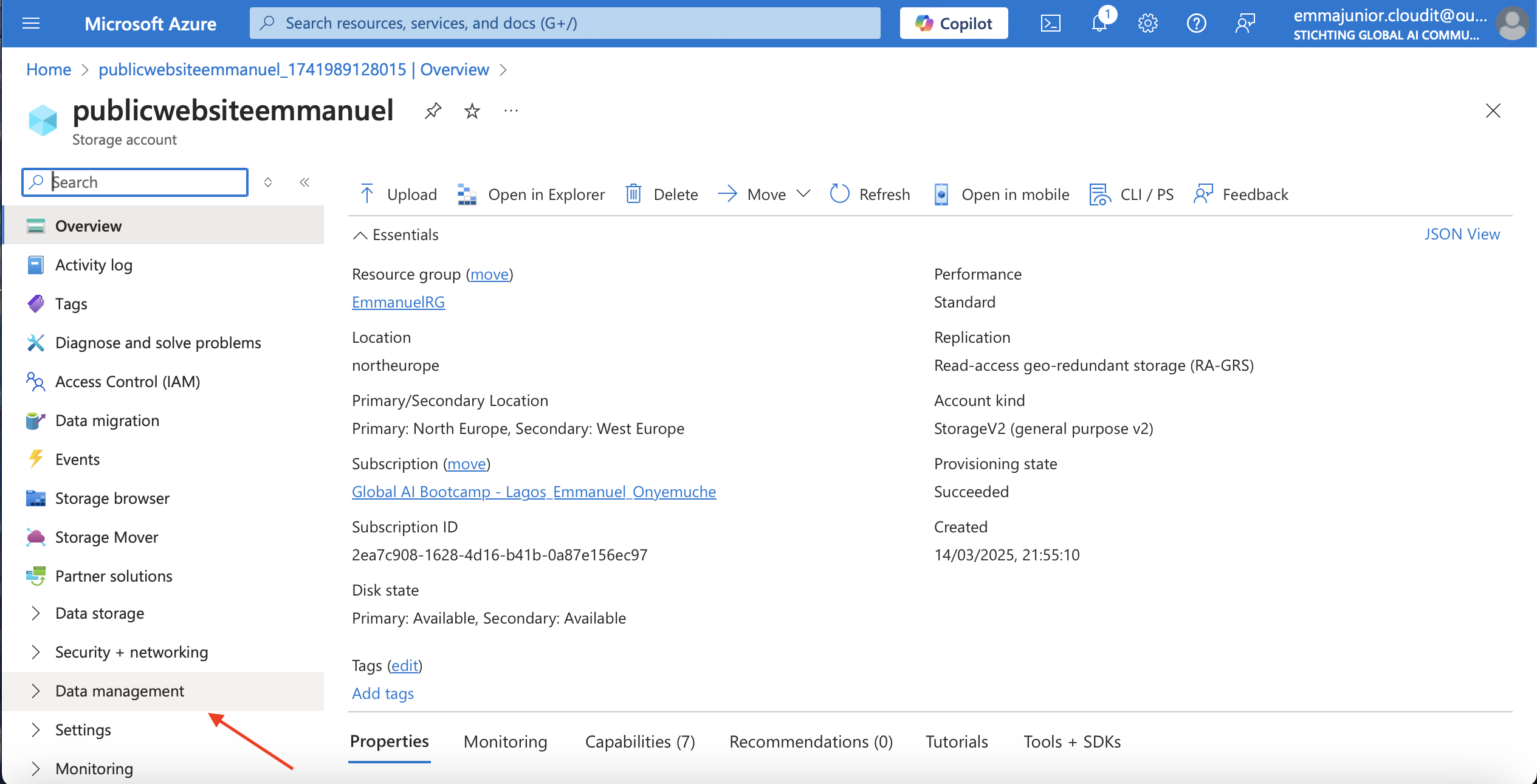1537x784 pixels.
Task: Open the notifications bell
Action: point(1099,24)
